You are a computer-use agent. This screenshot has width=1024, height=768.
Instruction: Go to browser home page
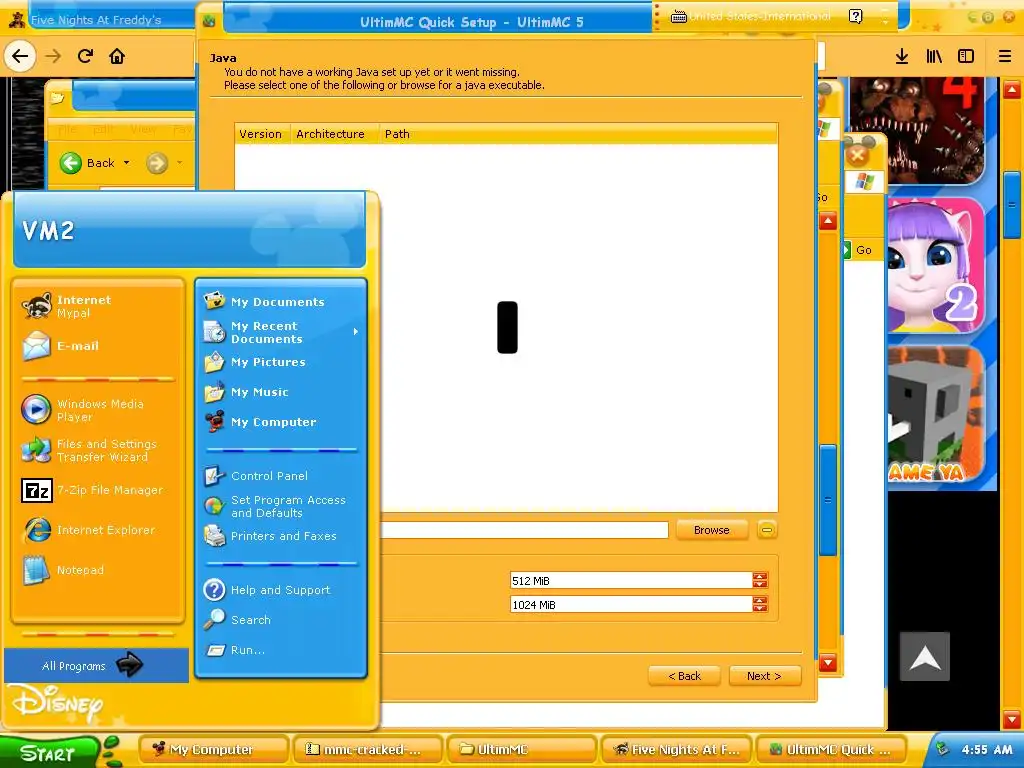click(x=117, y=56)
